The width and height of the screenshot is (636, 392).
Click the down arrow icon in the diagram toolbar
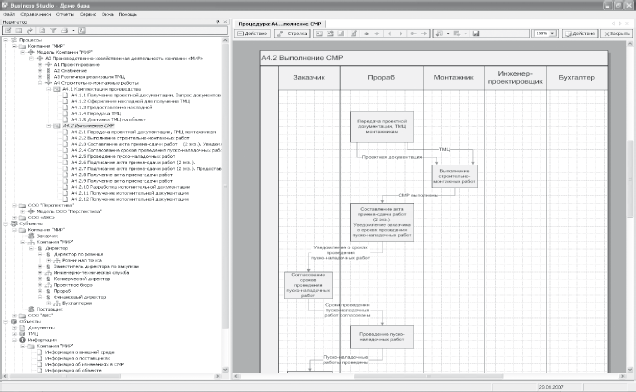(x=377, y=34)
